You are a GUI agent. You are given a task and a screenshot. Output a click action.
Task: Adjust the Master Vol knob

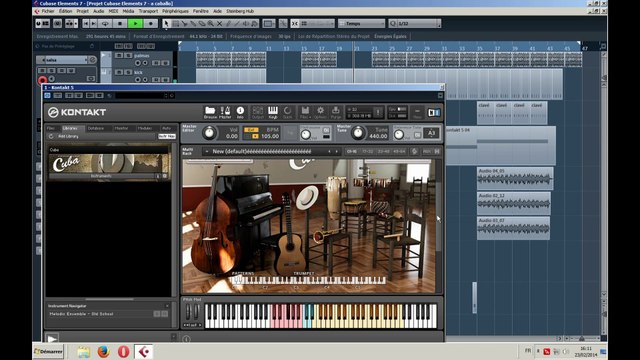click(209, 133)
